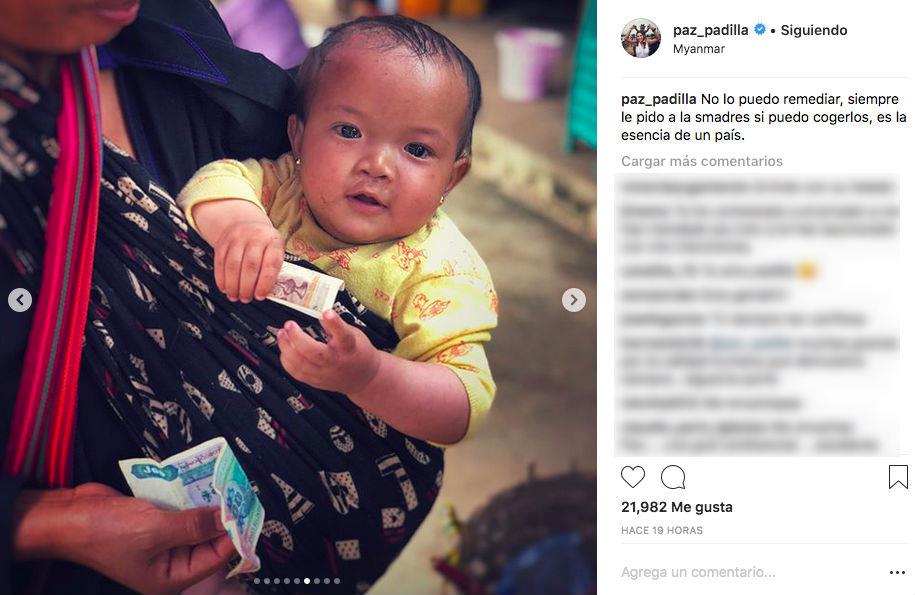Go to the previous photo with the left arrow
The width and height of the screenshot is (915, 595).
20,300
